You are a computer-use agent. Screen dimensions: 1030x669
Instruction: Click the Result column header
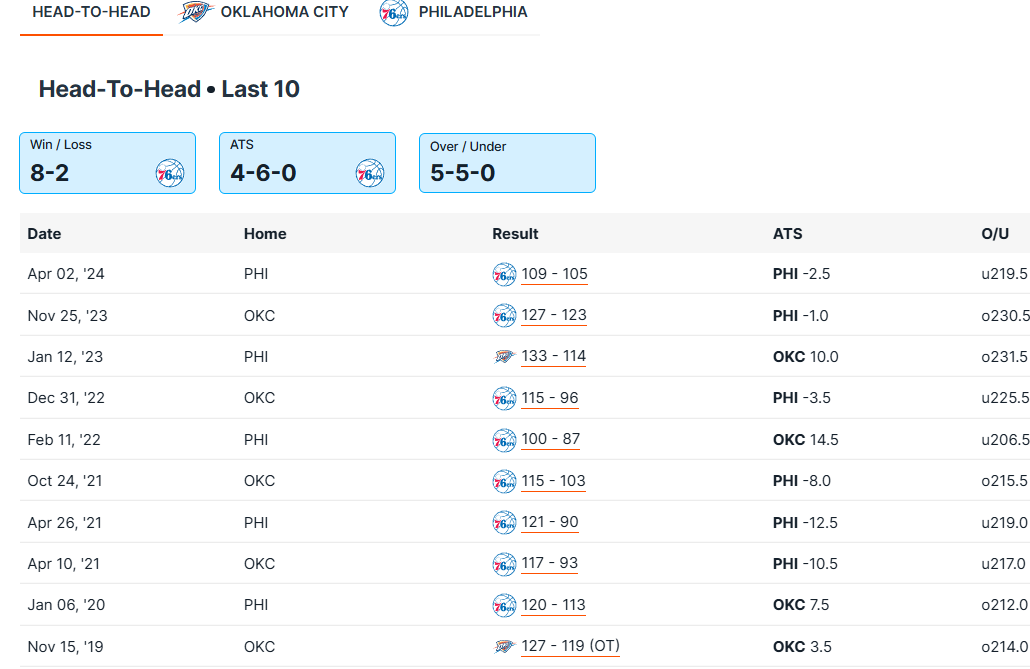tap(515, 234)
